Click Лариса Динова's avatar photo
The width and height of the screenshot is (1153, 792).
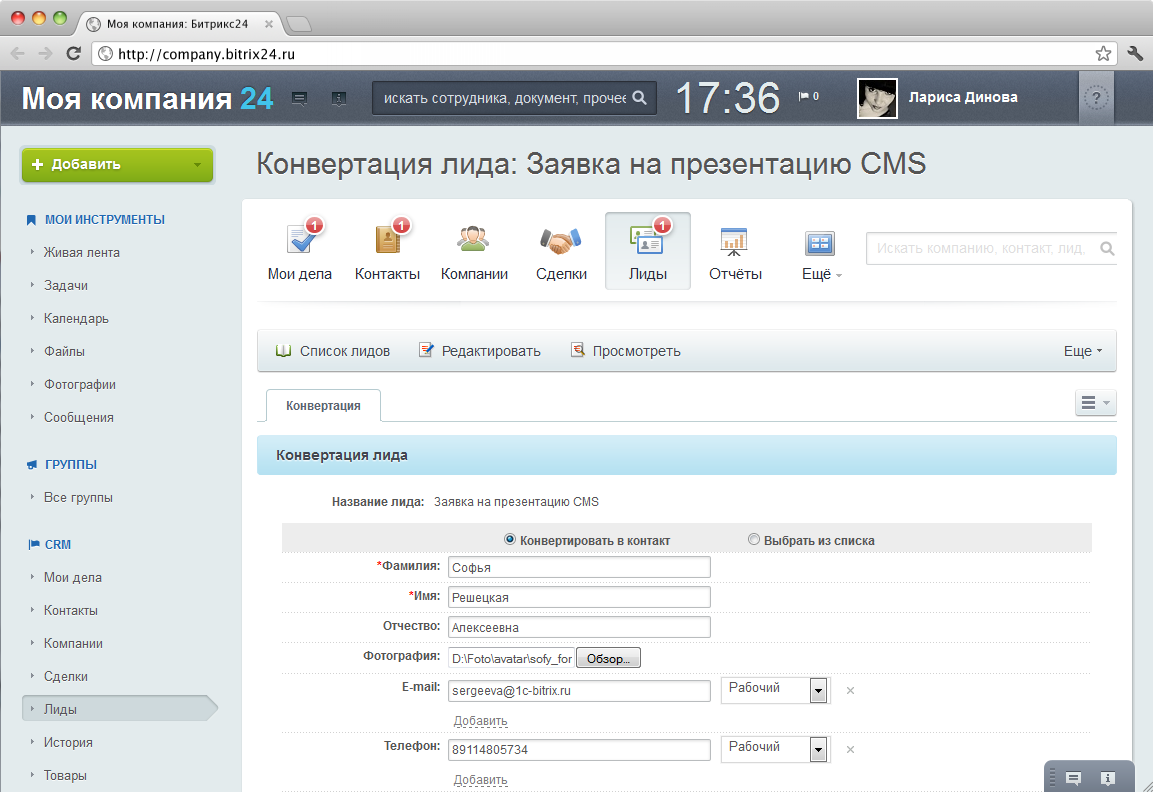[877, 98]
